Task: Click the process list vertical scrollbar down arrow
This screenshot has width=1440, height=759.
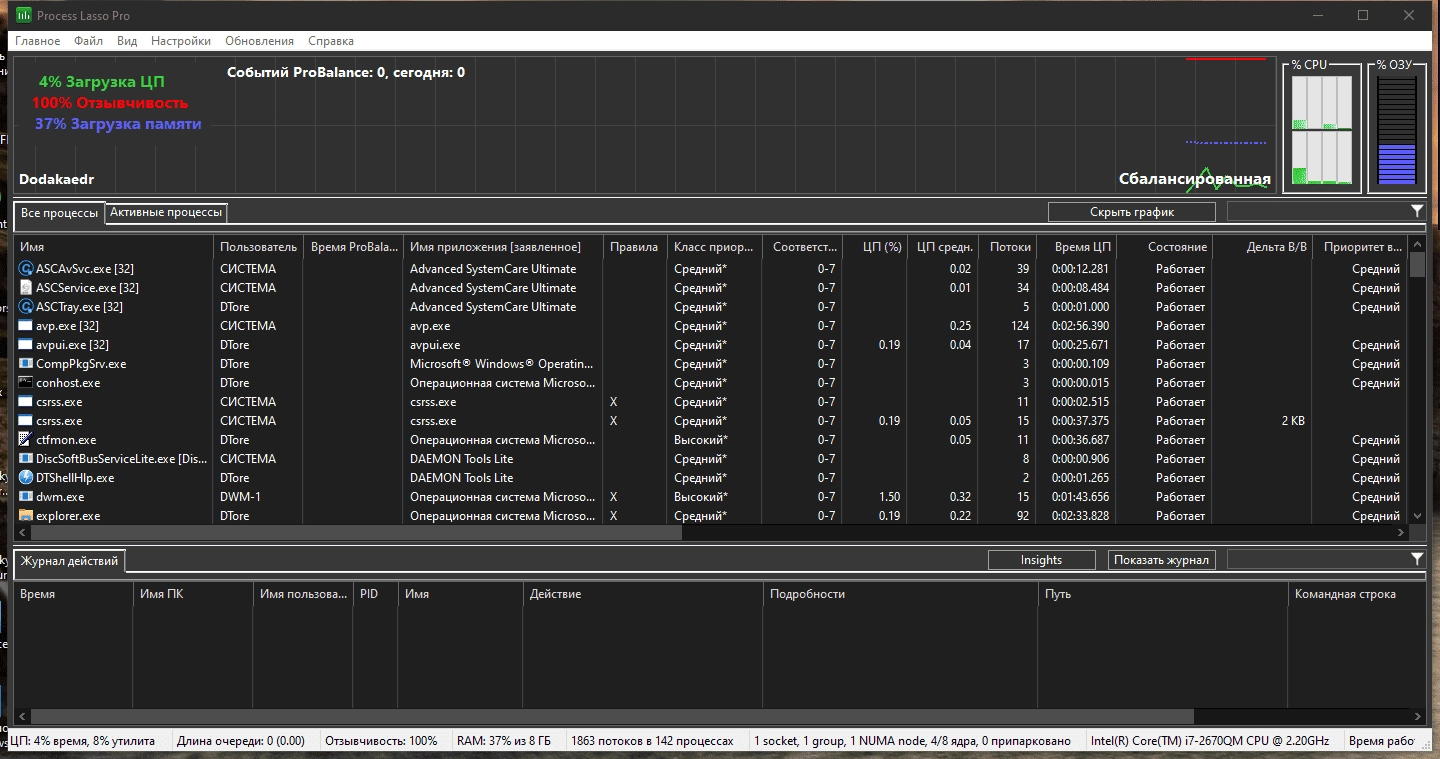Action: tap(1417, 516)
